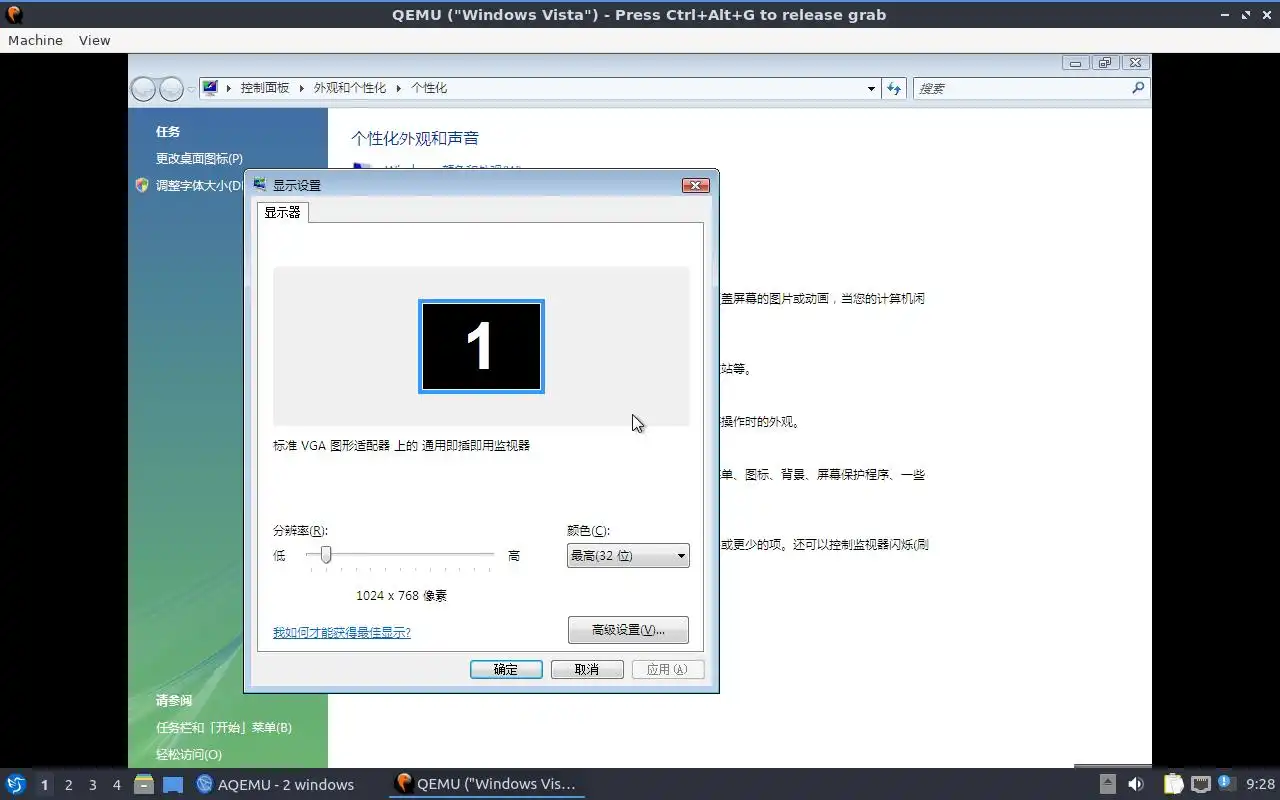Open the file manager taskbar icon
The height and width of the screenshot is (800, 1280).
[x=144, y=784]
